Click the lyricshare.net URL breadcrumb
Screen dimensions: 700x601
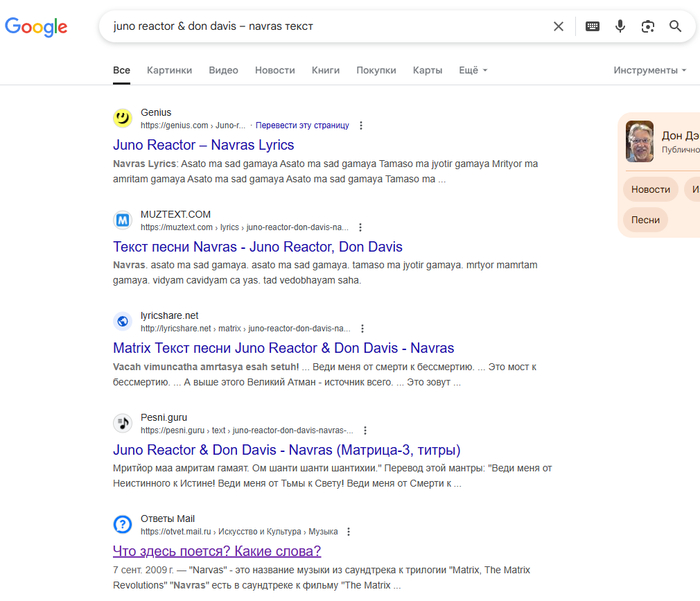pos(245,329)
